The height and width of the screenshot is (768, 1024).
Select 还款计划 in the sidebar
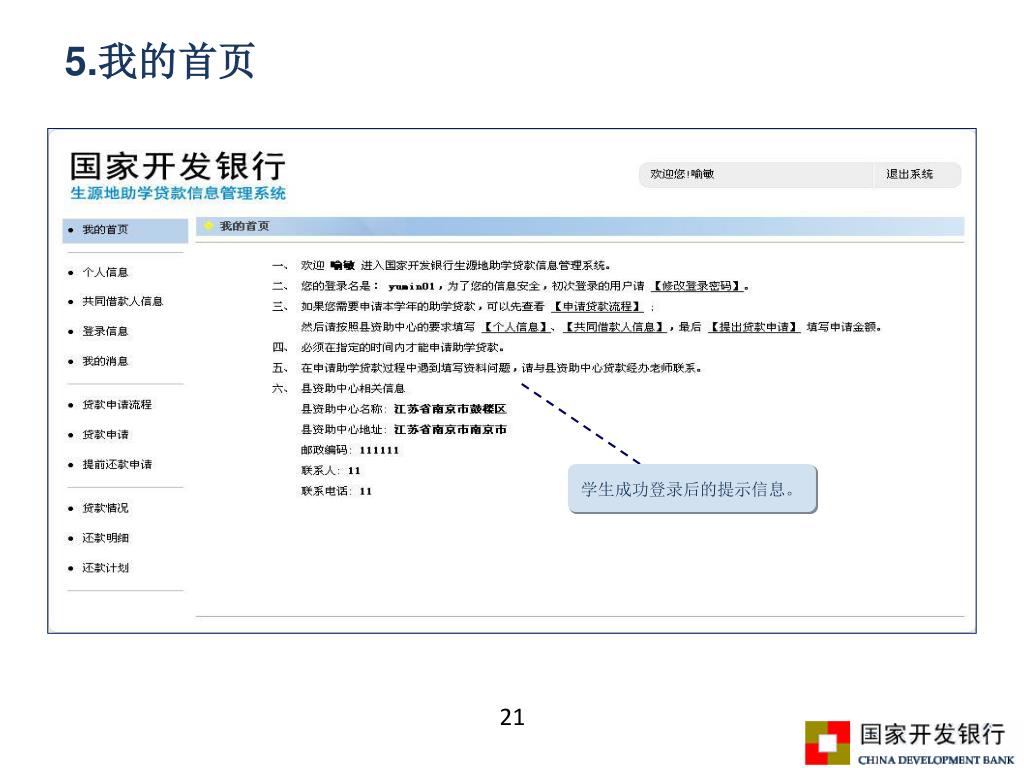pyautogui.click(x=105, y=568)
